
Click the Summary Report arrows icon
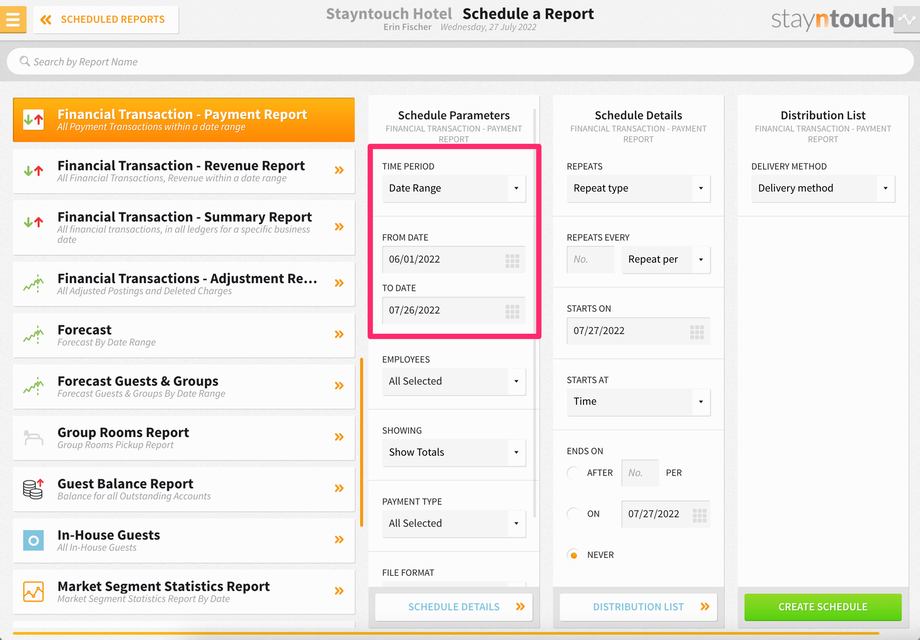click(33, 222)
